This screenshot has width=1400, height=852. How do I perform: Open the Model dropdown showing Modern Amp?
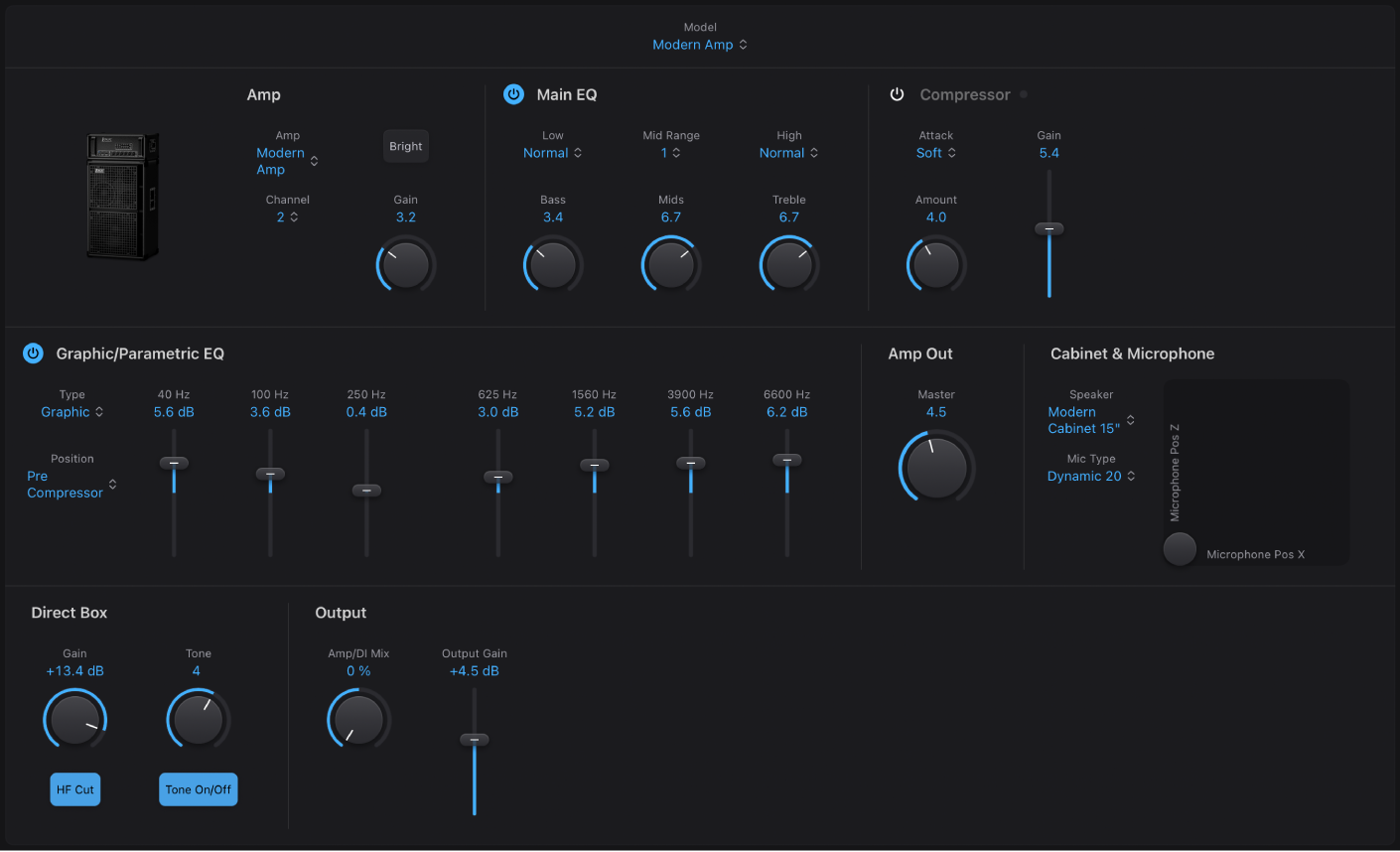click(x=700, y=45)
